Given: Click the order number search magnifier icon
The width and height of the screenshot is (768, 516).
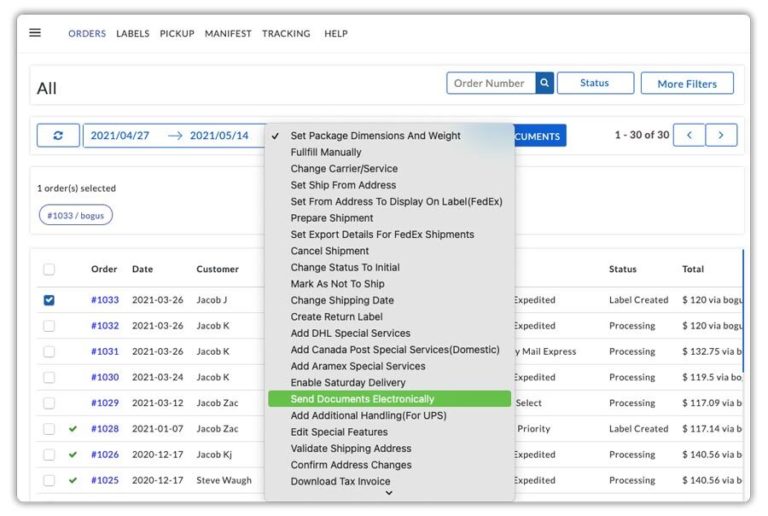Looking at the screenshot, I should tap(544, 83).
